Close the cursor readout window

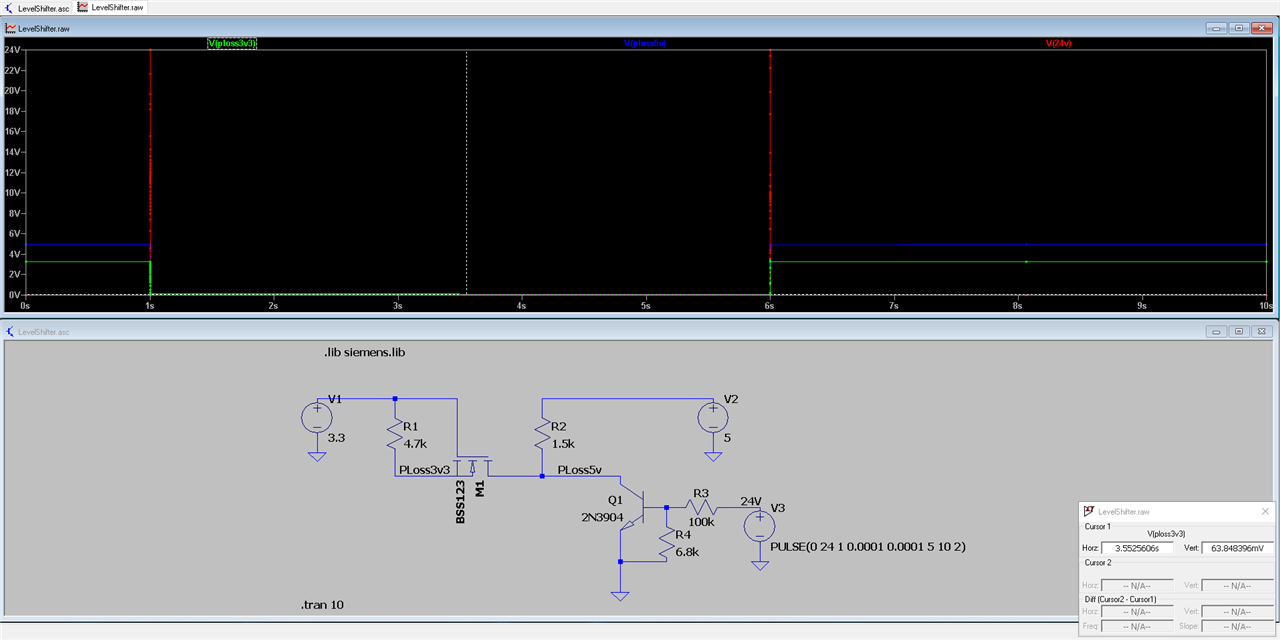tap(1264, 511)
